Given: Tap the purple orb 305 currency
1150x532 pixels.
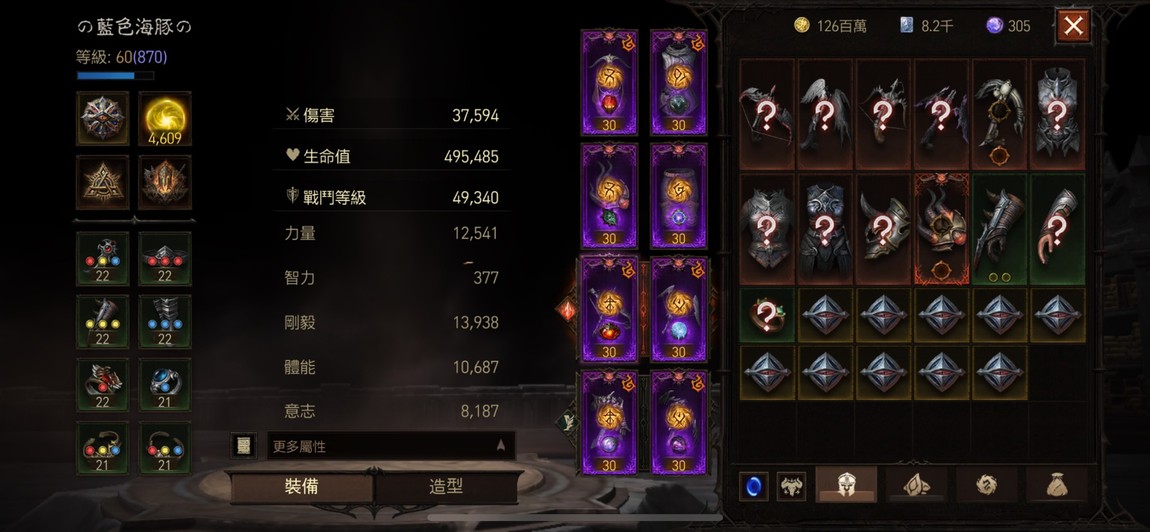Looking at the screenshot, I should click(1008, 26).
